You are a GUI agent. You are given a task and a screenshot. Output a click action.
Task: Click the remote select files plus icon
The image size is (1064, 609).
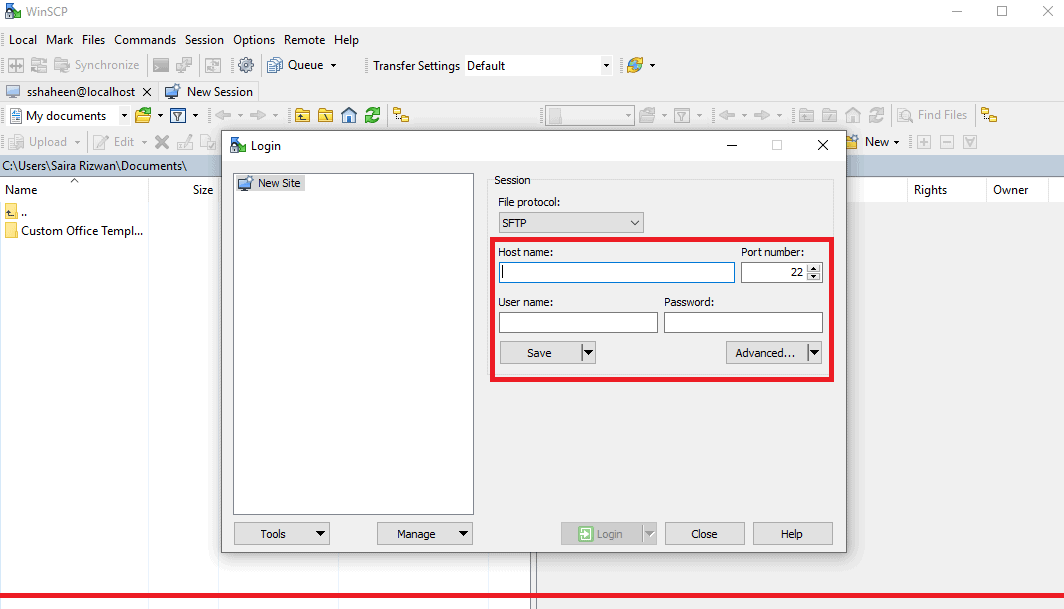924,142
